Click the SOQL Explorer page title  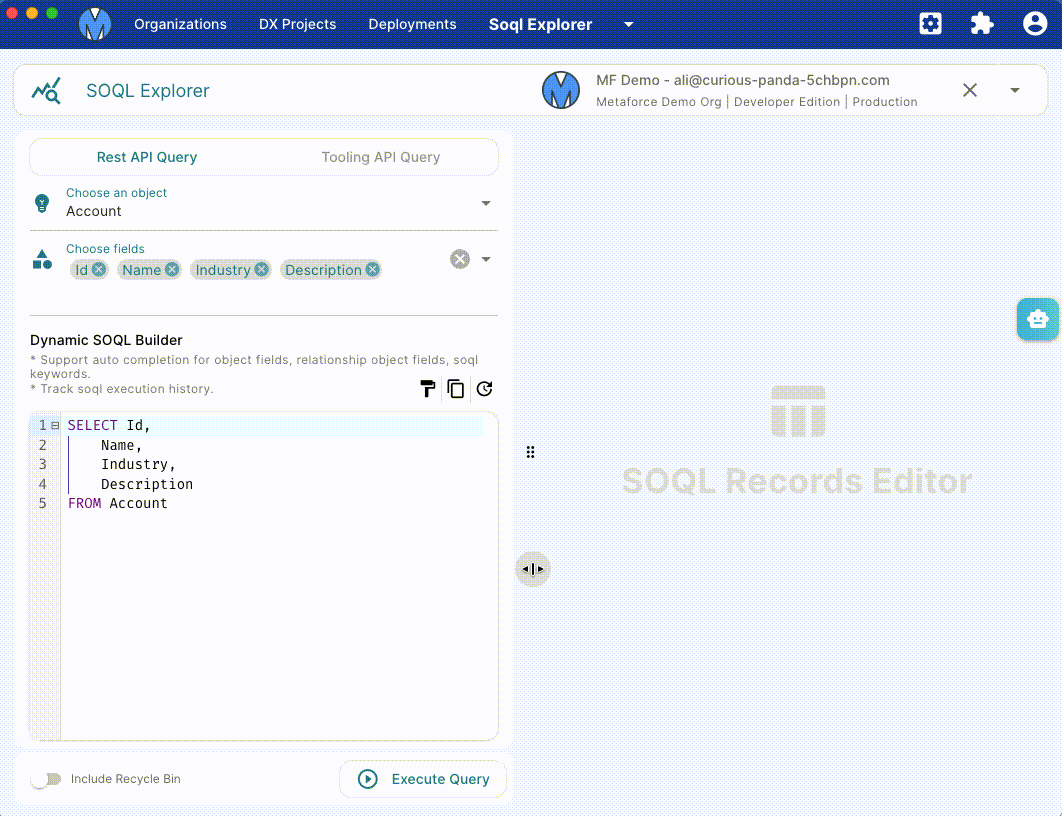148,91
